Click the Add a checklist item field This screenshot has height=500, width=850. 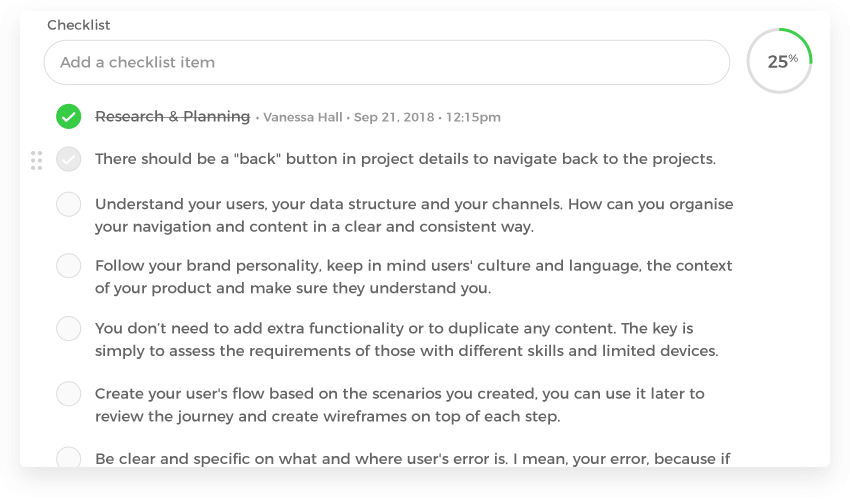tap(386, 62)
